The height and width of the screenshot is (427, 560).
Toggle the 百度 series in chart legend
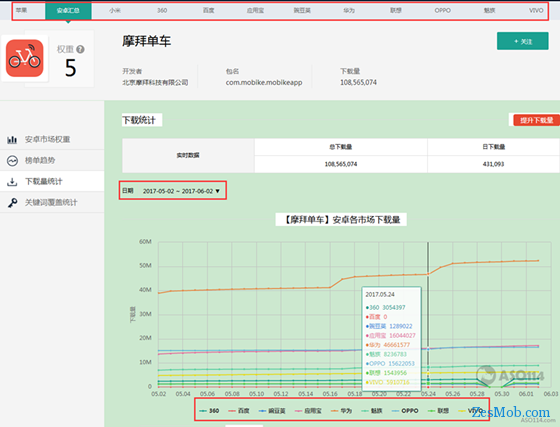click(239, 411)
